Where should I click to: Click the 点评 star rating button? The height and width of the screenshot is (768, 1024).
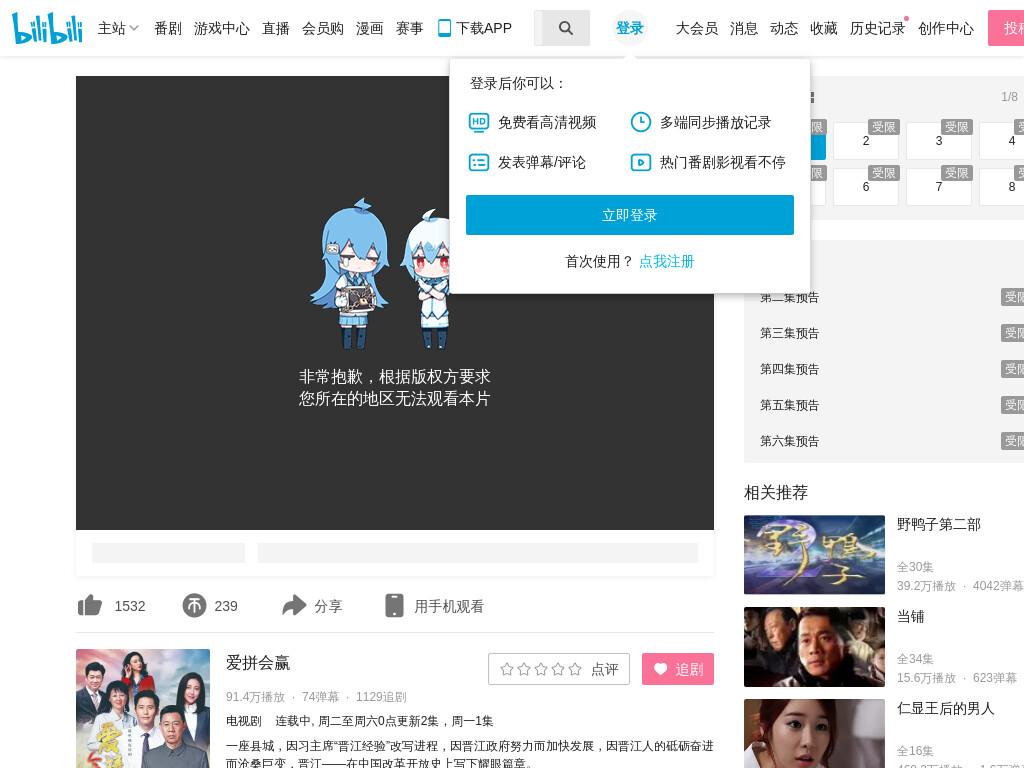[559, 669]
